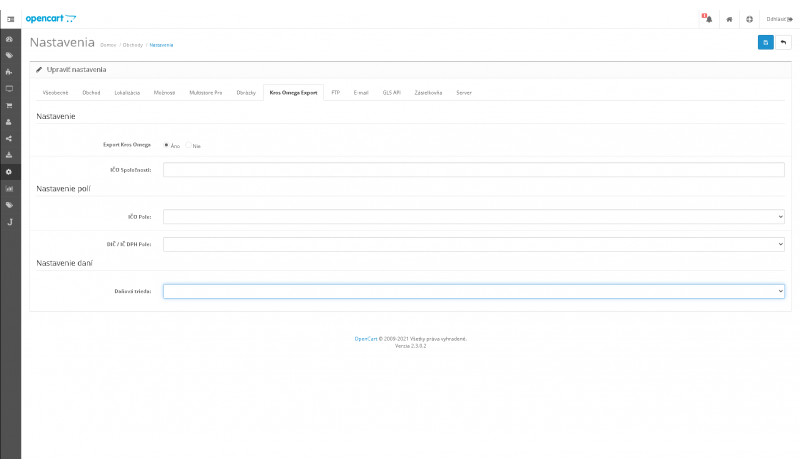Click the Odhlásiť logout link
This screenshot has width=800, height=470.
(780, 19)
